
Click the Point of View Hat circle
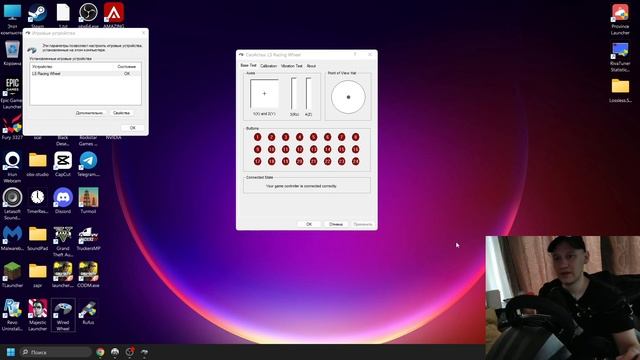pos(348,97)
